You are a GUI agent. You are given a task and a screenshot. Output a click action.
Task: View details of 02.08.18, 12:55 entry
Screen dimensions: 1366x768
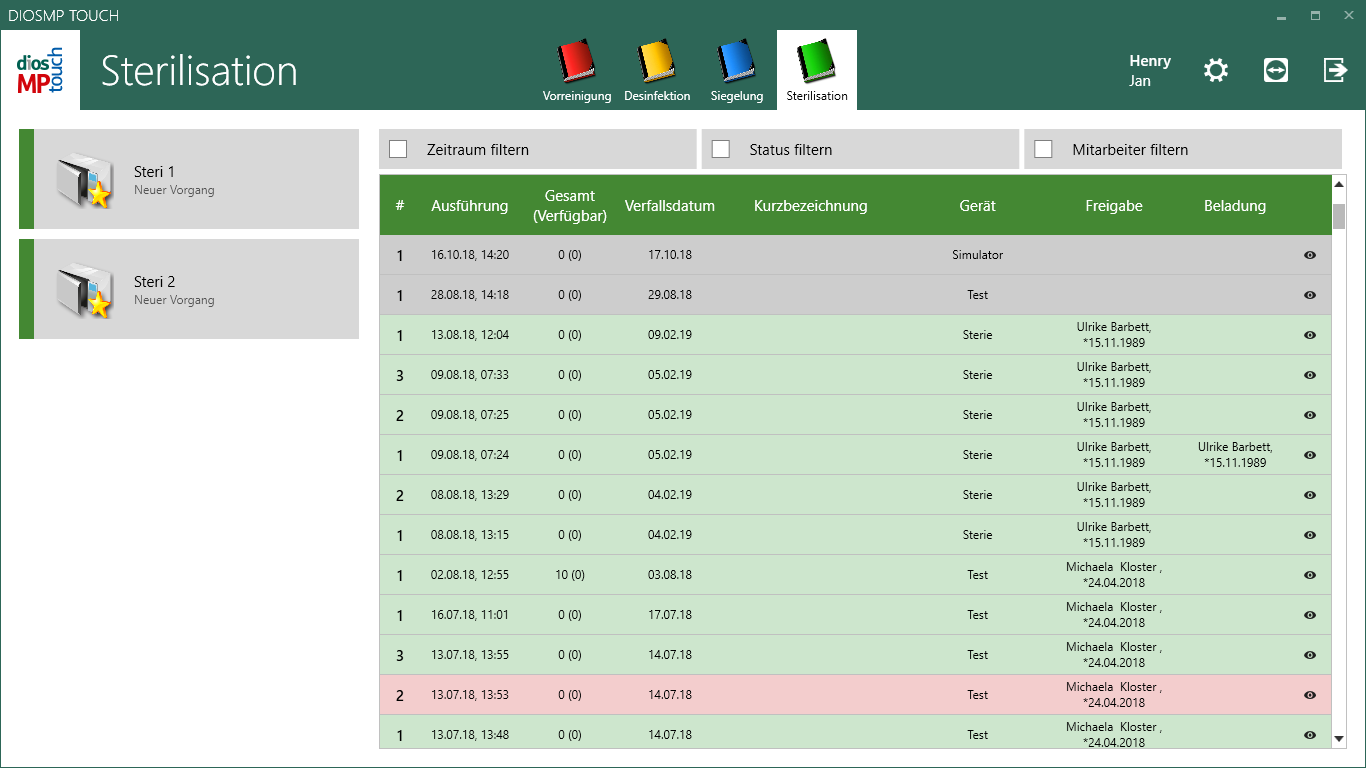[1310, 575]
